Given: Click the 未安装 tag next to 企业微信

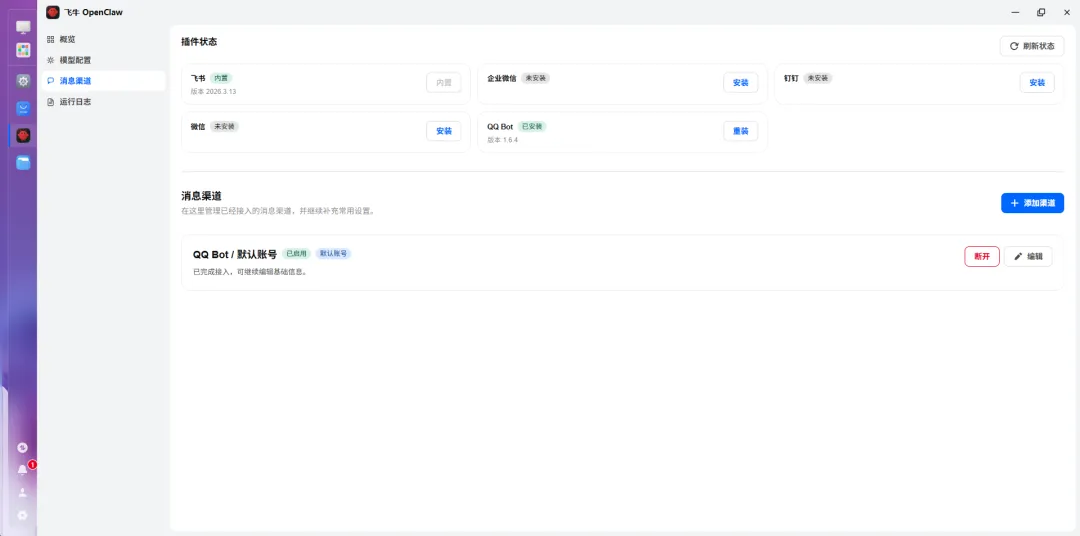Looking at the screenshot, I should pyautogui.click(x=535, y=78).
